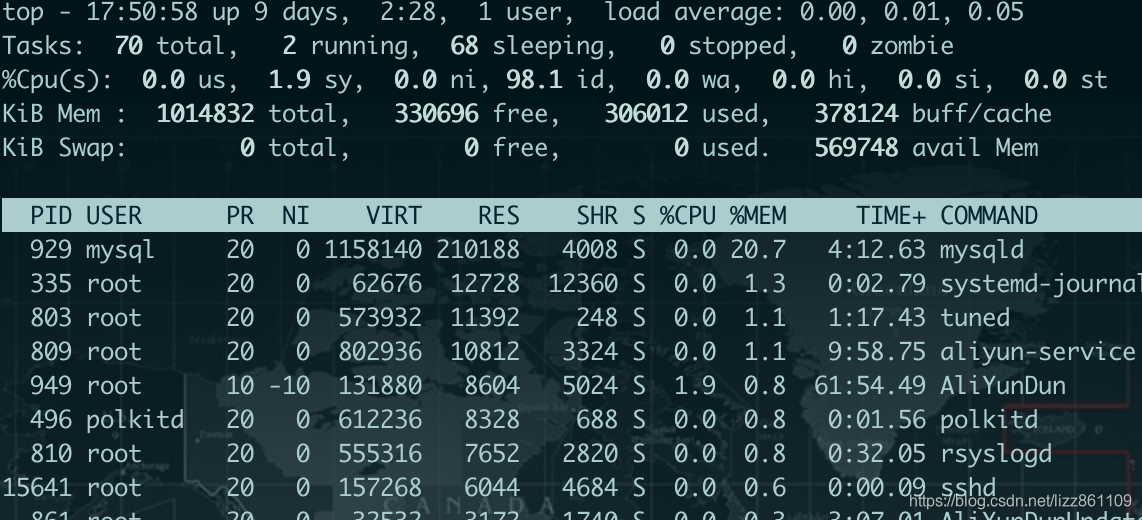Click the polkitd user entry

(x=135, y=420)
